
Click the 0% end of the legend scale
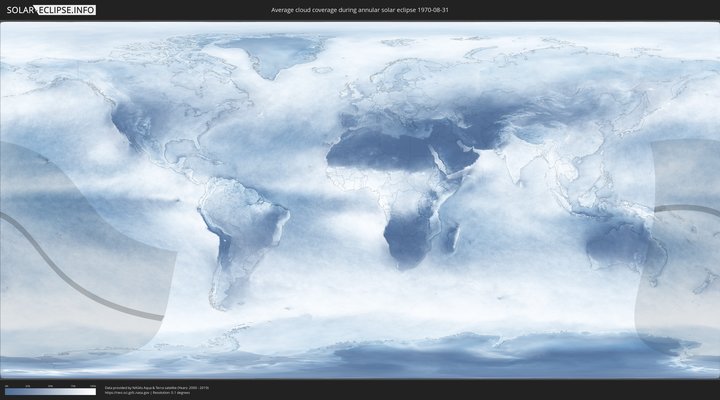pyautogui.click(x=6, y=392)
